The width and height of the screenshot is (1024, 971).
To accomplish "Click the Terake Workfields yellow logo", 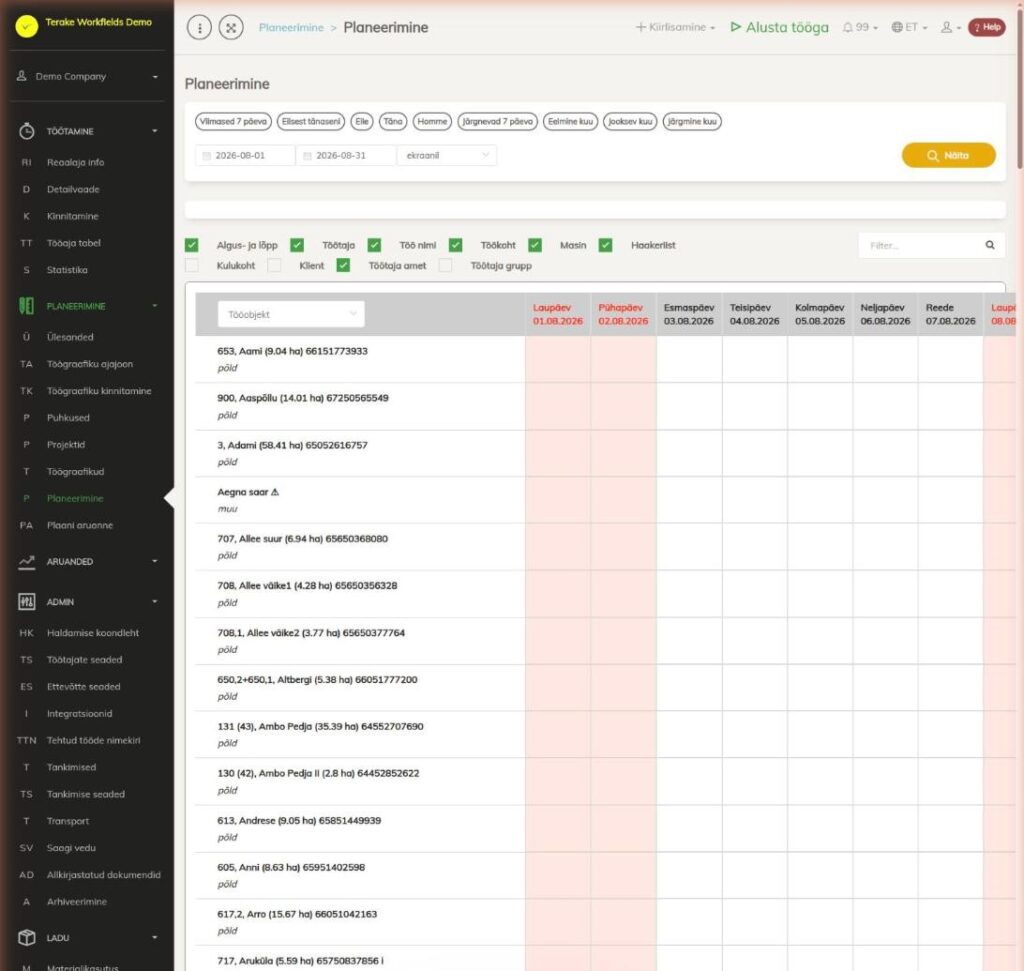I will click(27, 26).
